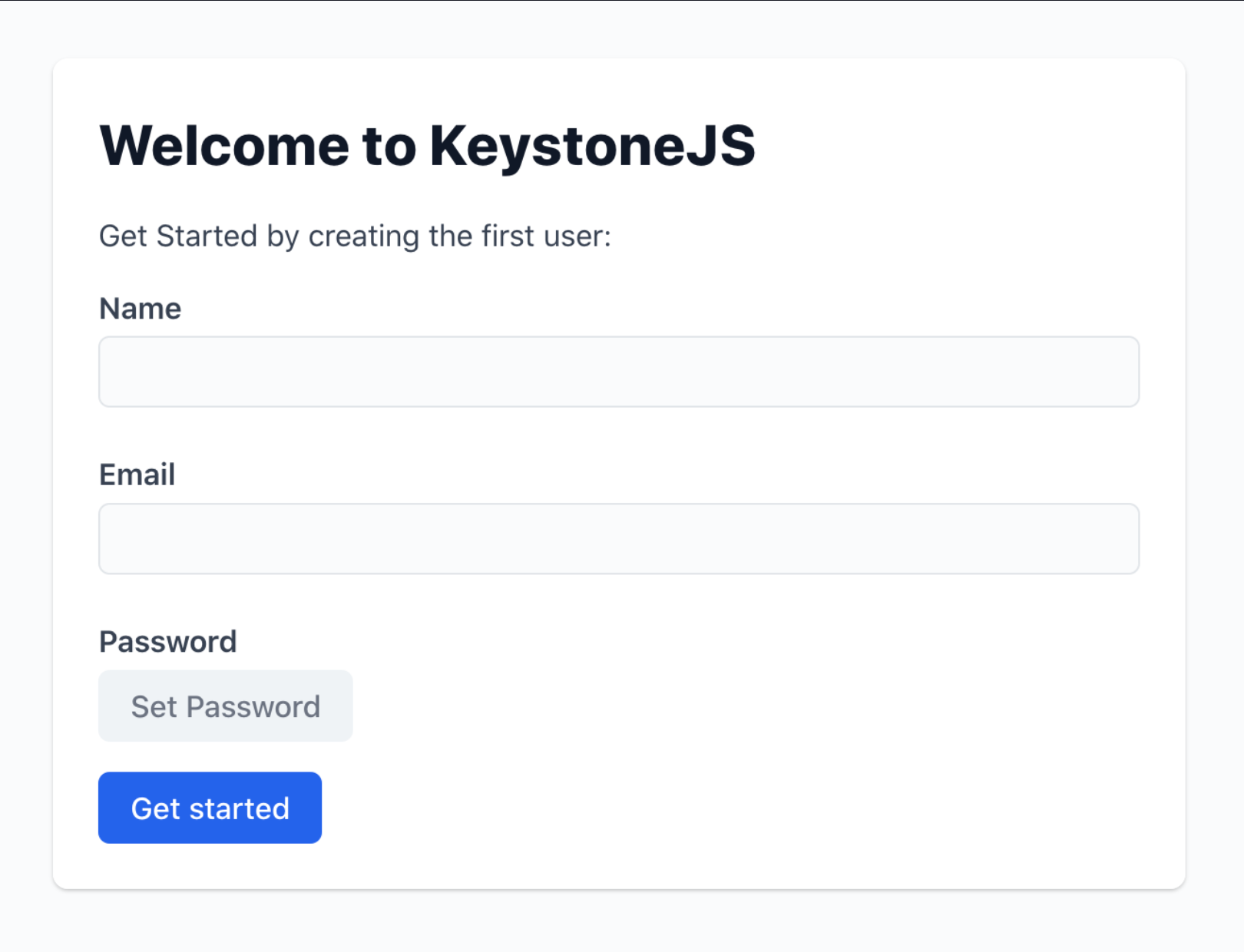This screenshot has width=1244, height=952.
Task: Open the password entry via Set Password
Action: 225,706
